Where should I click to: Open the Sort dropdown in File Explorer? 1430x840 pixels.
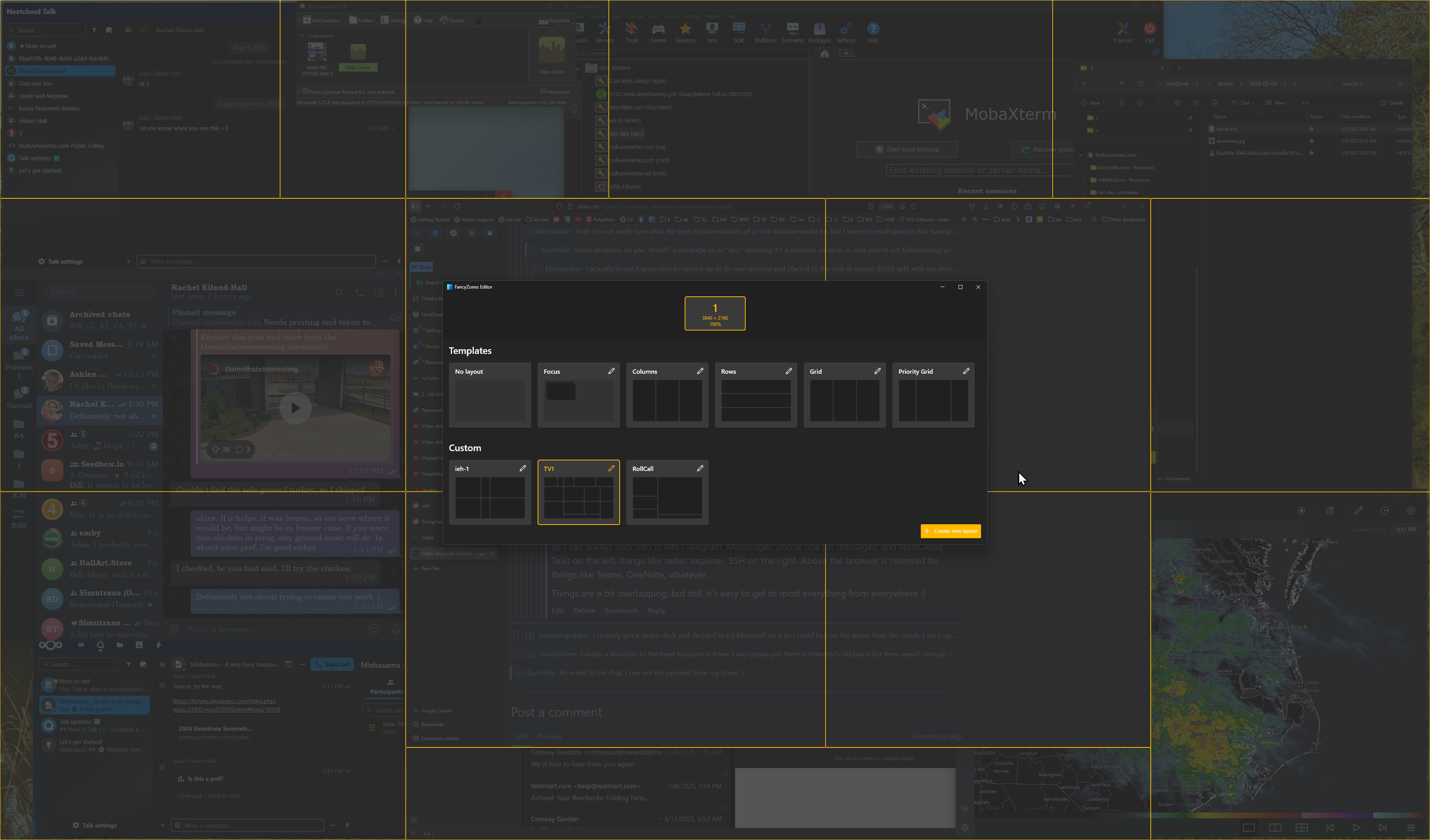click(x=1242, y=103)
